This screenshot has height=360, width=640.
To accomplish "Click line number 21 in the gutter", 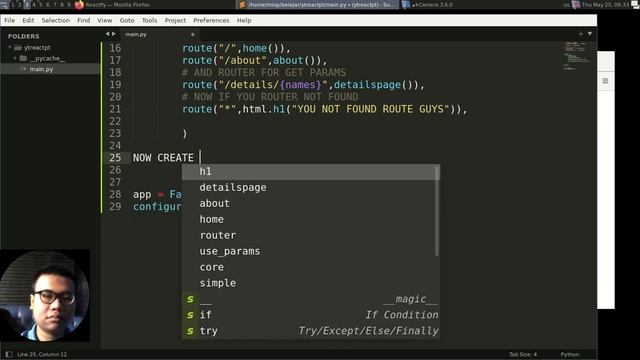I will point(115,109).
